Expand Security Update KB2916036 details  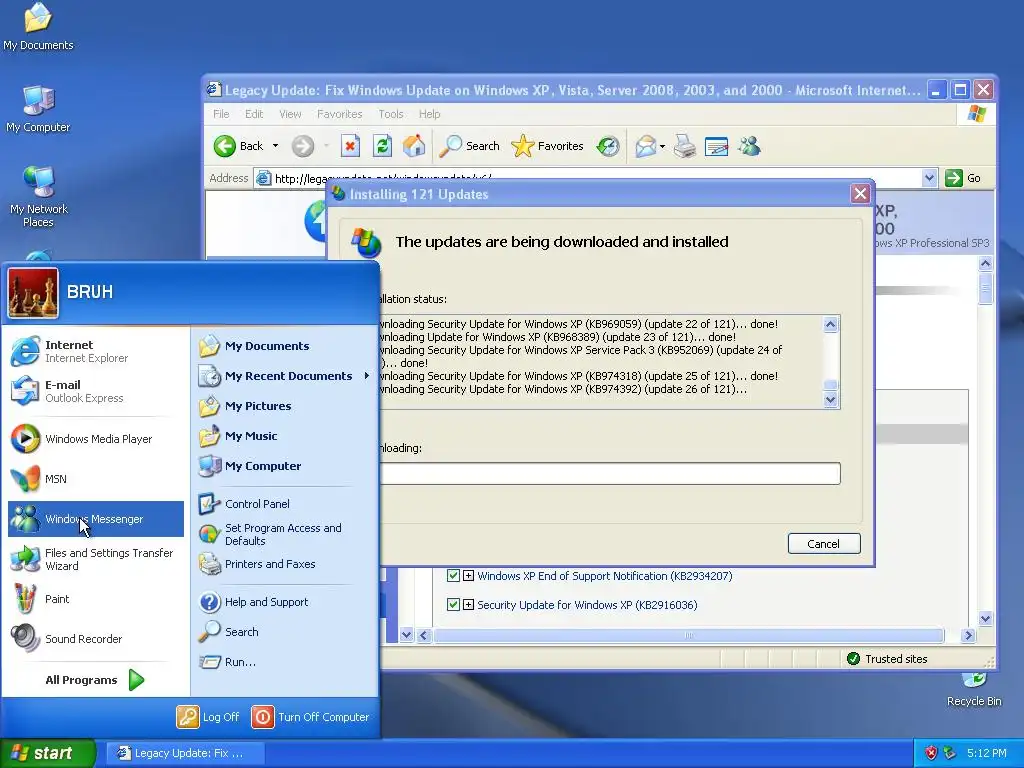coord(468,604)
